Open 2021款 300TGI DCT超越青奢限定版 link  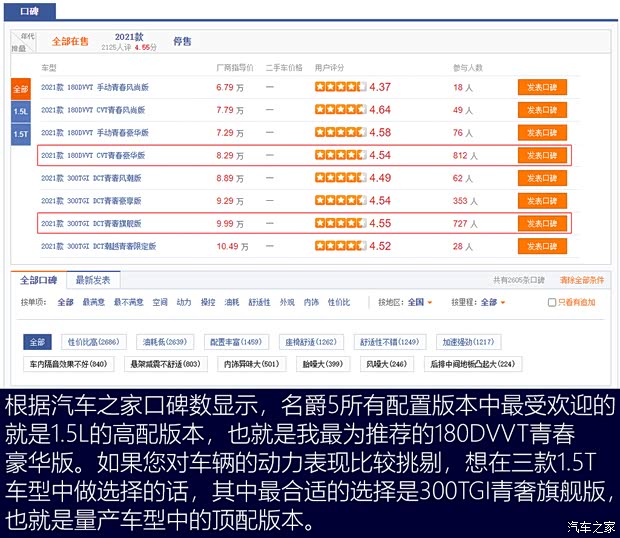click(x=98, y=246)
